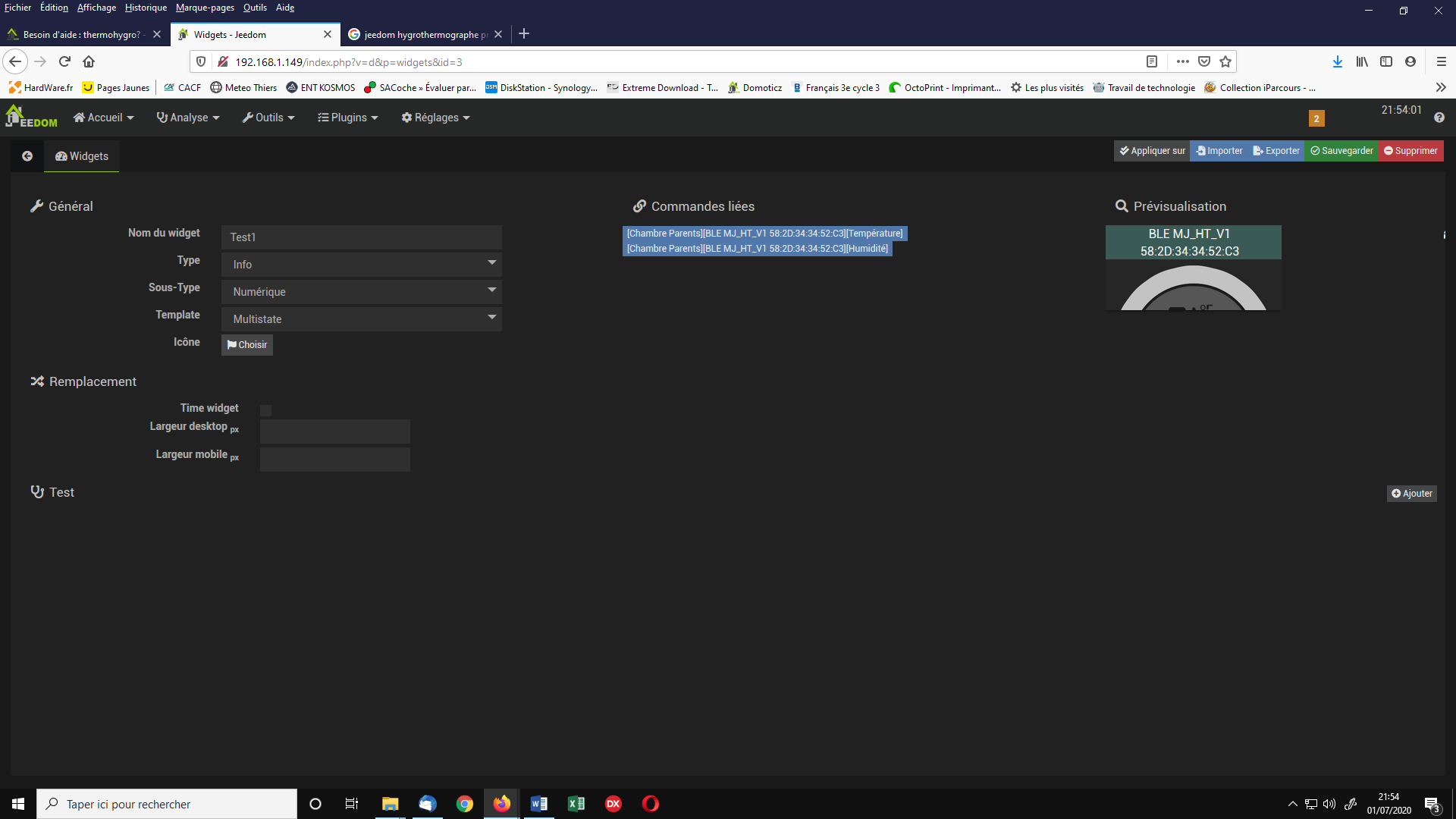Image resolution: width=1456 pixels, height=819 pixels.
Task: Click the Nom du widget input field
Action: [362, 237]
